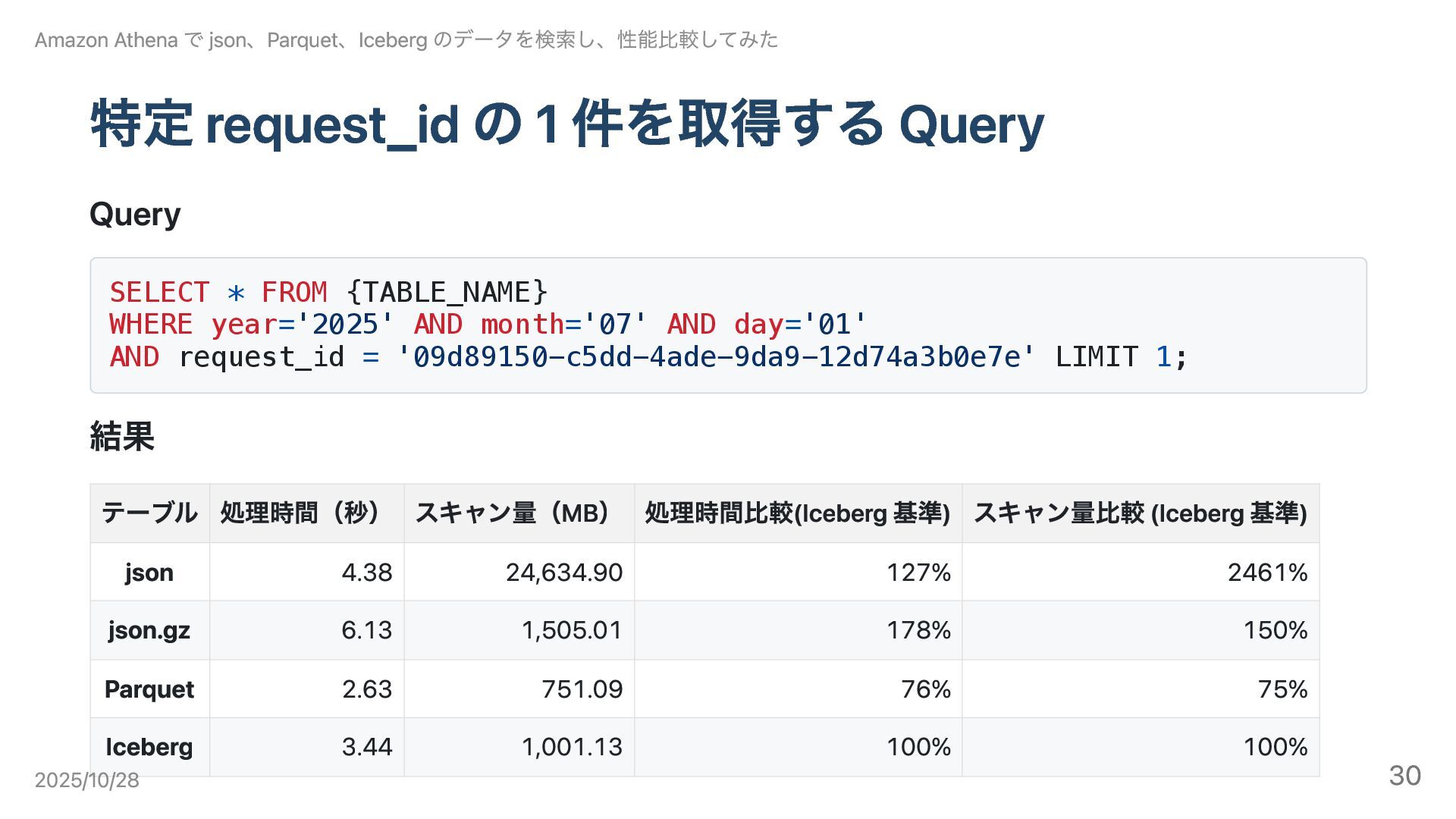Screen dimensions: 1456x819
Task: Click the LIMIT keyword in the query
Action: (1096, 356)
